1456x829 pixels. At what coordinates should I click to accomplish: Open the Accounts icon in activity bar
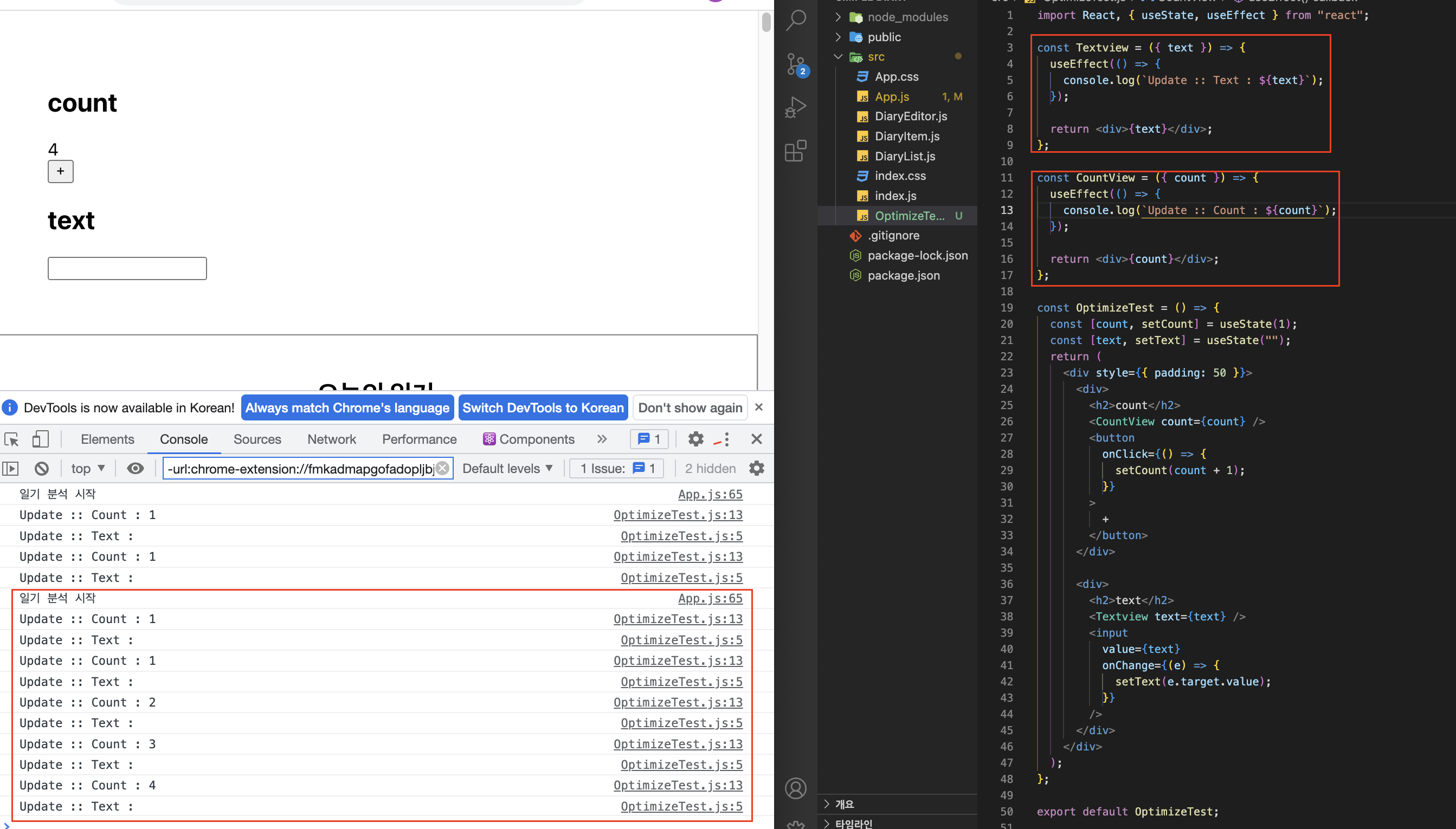pos(795,788)
